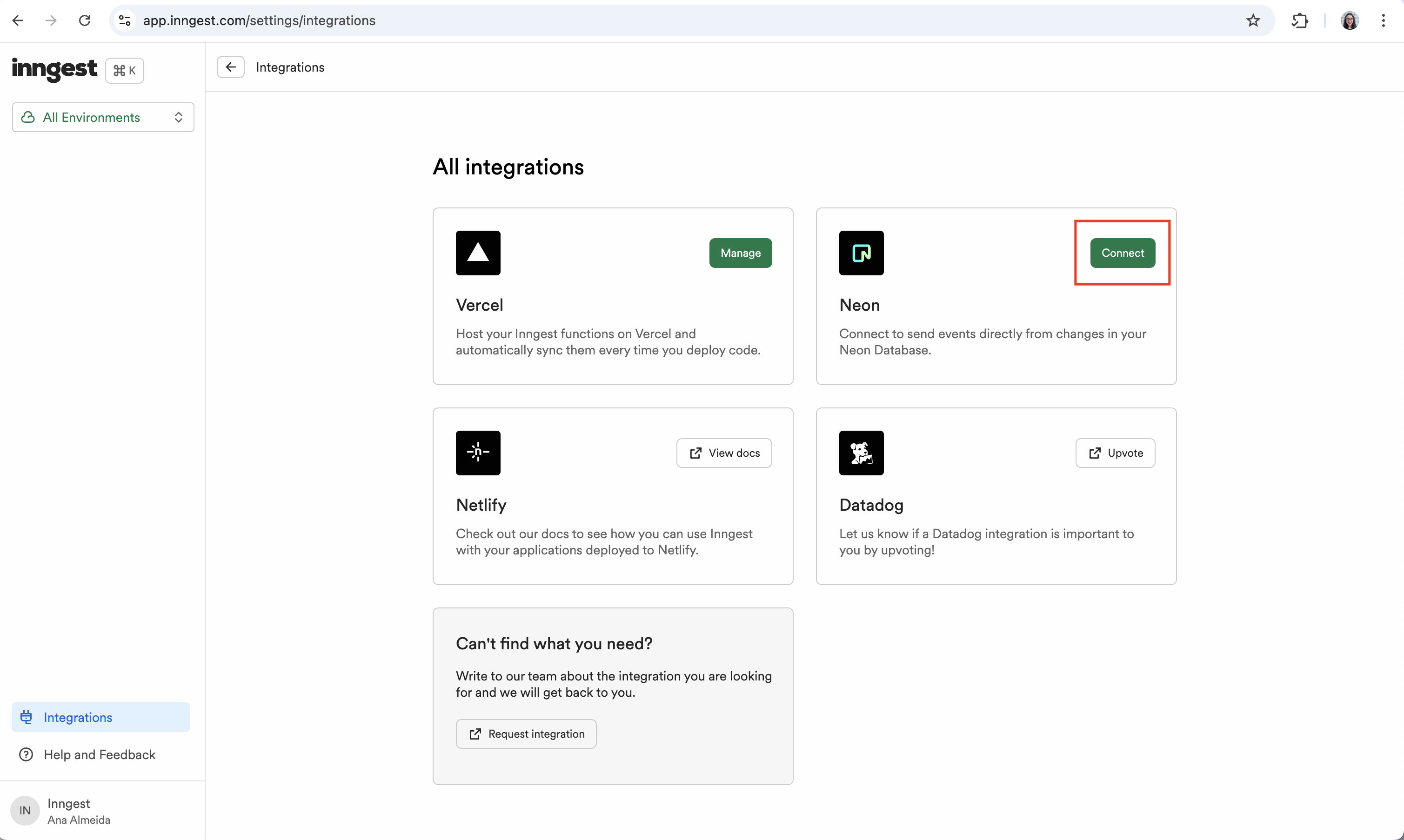The image size is (1404, 840).
Task: Click the Vercel integration icon
Action: (x=477, y=252)
